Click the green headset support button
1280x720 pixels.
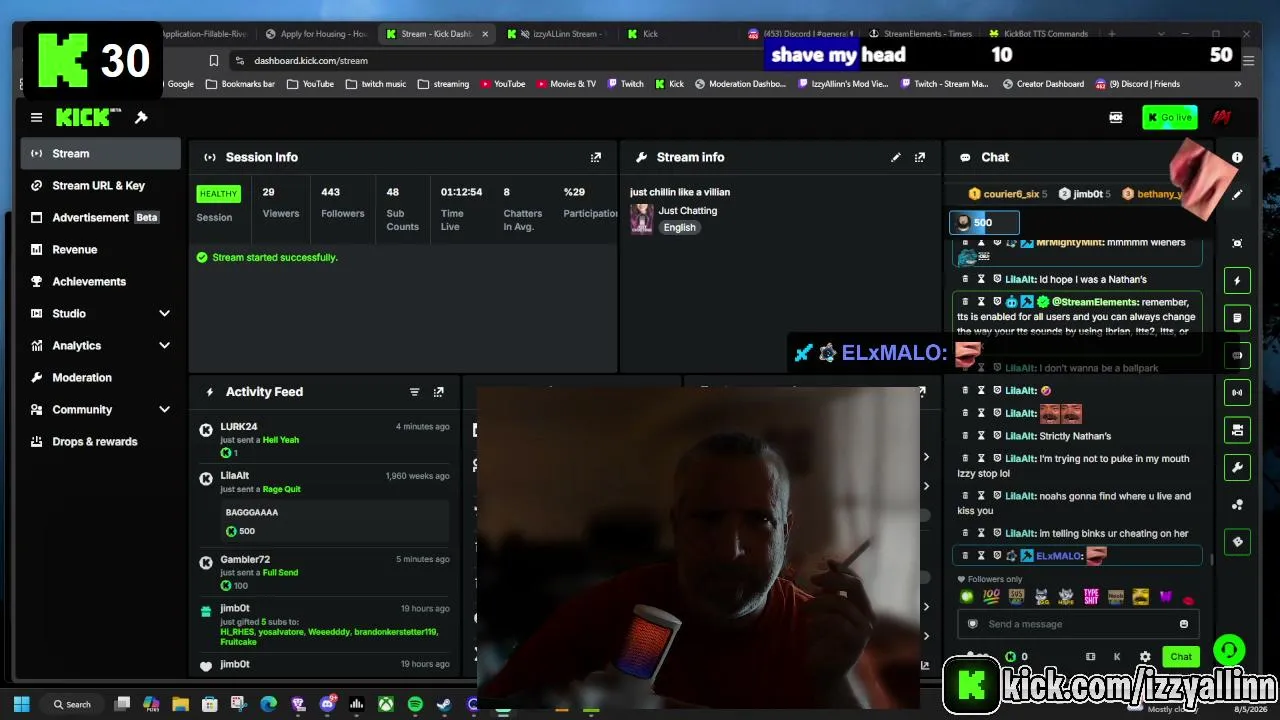point(1229,650)
